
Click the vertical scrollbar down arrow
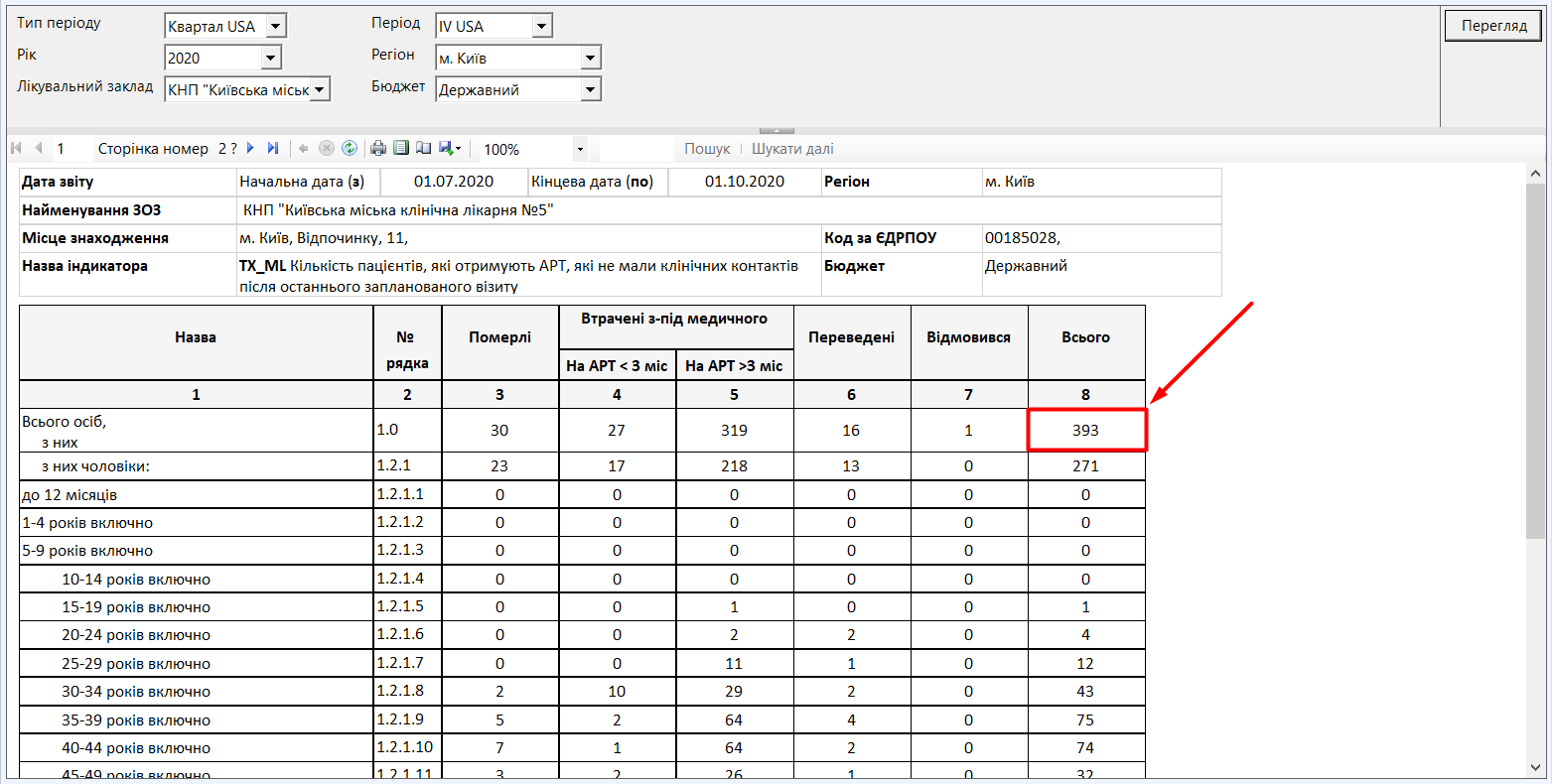1535,766
